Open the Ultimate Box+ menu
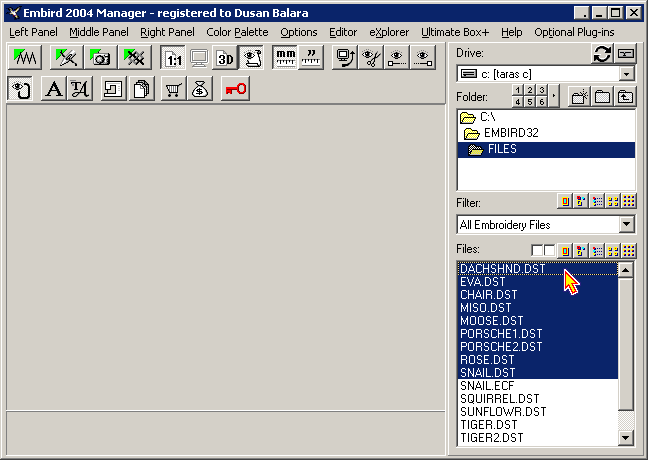The height and width of the screenshot is (460, 648). tap(457, 32)
